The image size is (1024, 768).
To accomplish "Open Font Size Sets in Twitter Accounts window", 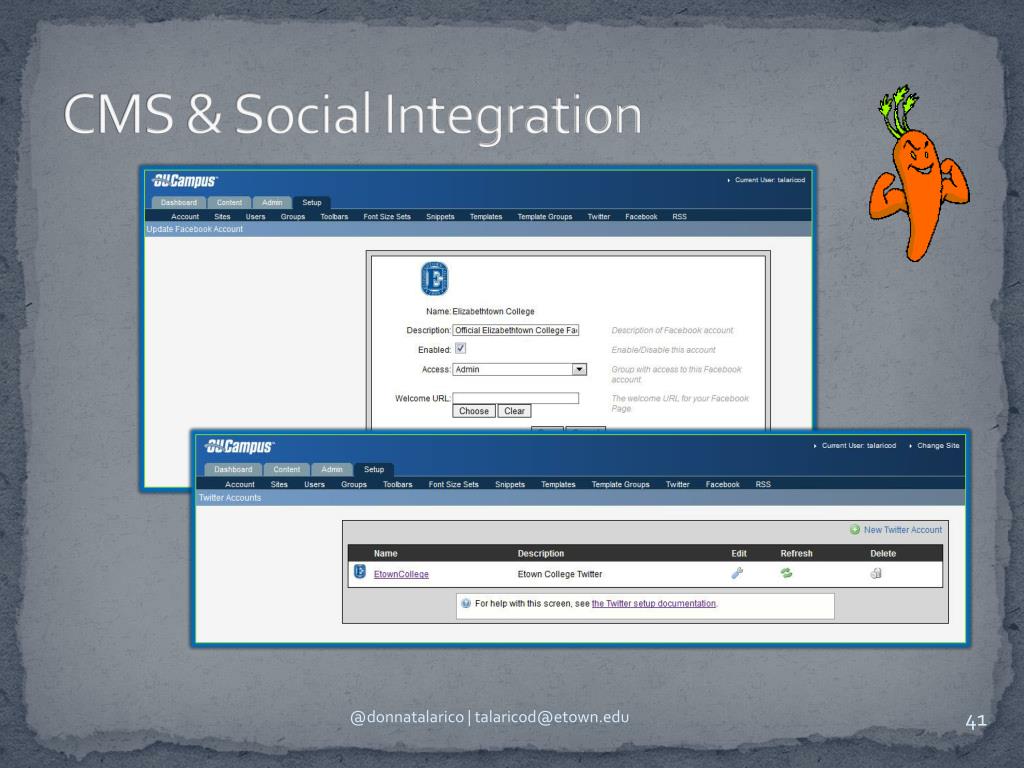I will pyautogui.click(x=453, y=485).
